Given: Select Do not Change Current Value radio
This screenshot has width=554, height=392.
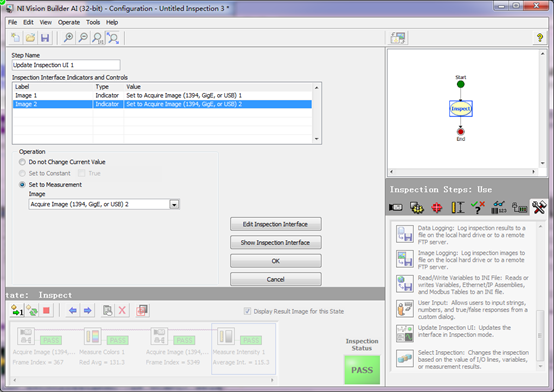Looking at the screenshot, I should [22, 162].
